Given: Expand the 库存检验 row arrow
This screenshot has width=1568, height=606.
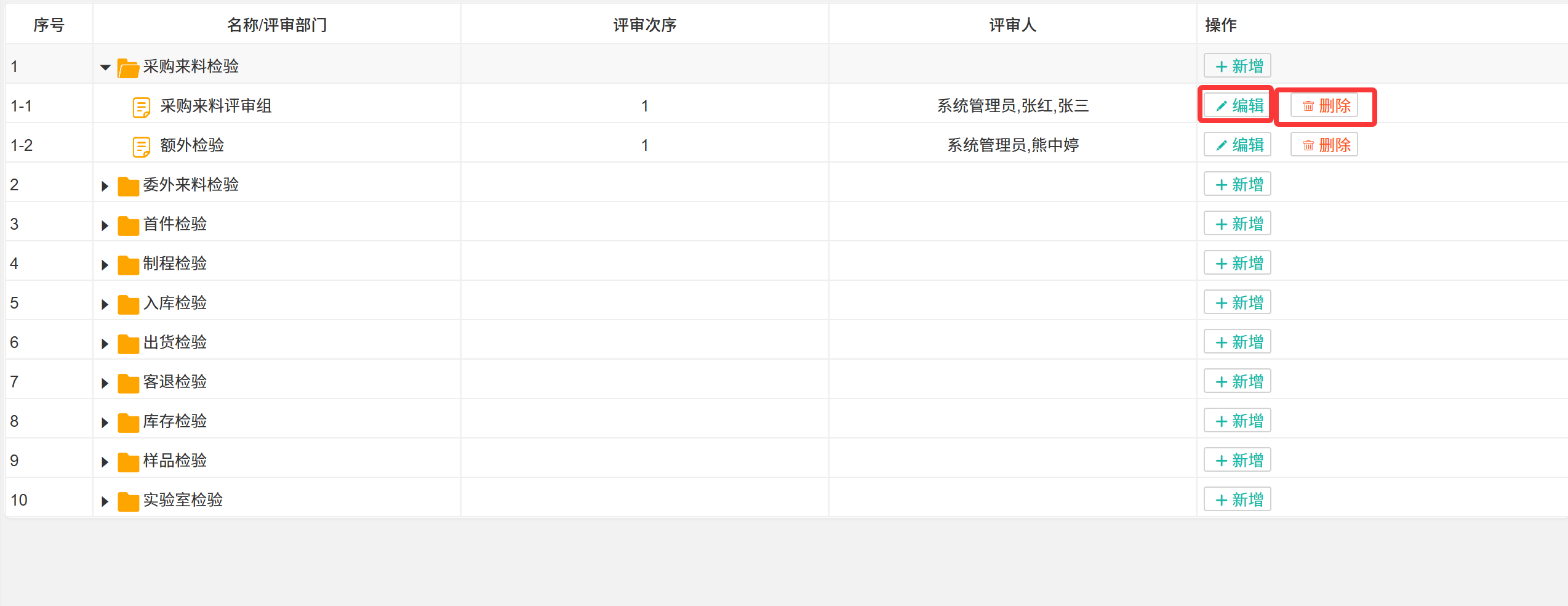Looking at the screenshot, I should (x=105, y=422).
